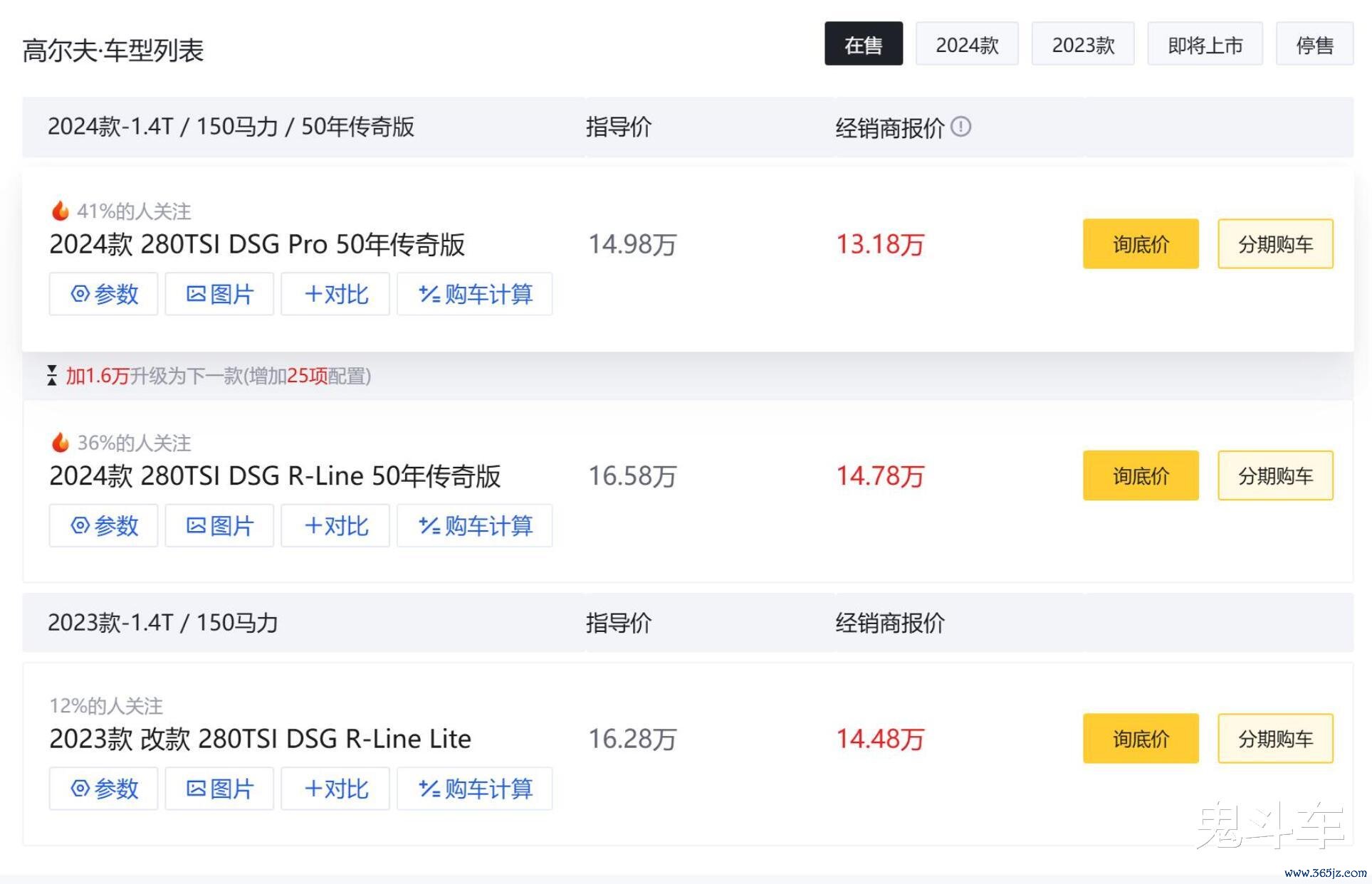Open 参数 for 280TSI DSG Pro 50年传奇版
1372x884 pixels.
coord(103,294)
